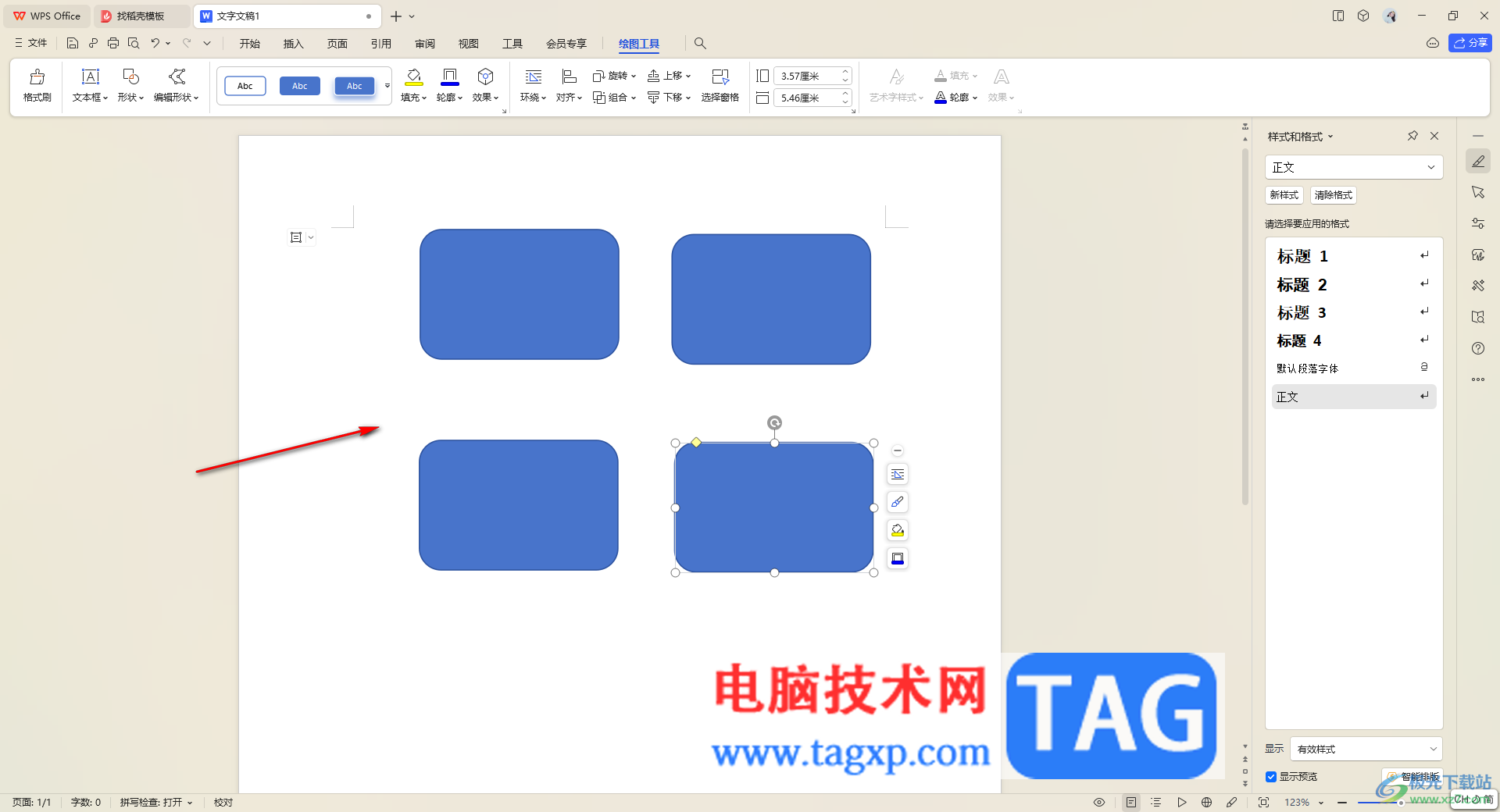Open the Text Box (文本框) dropdown

coord(90,85)
